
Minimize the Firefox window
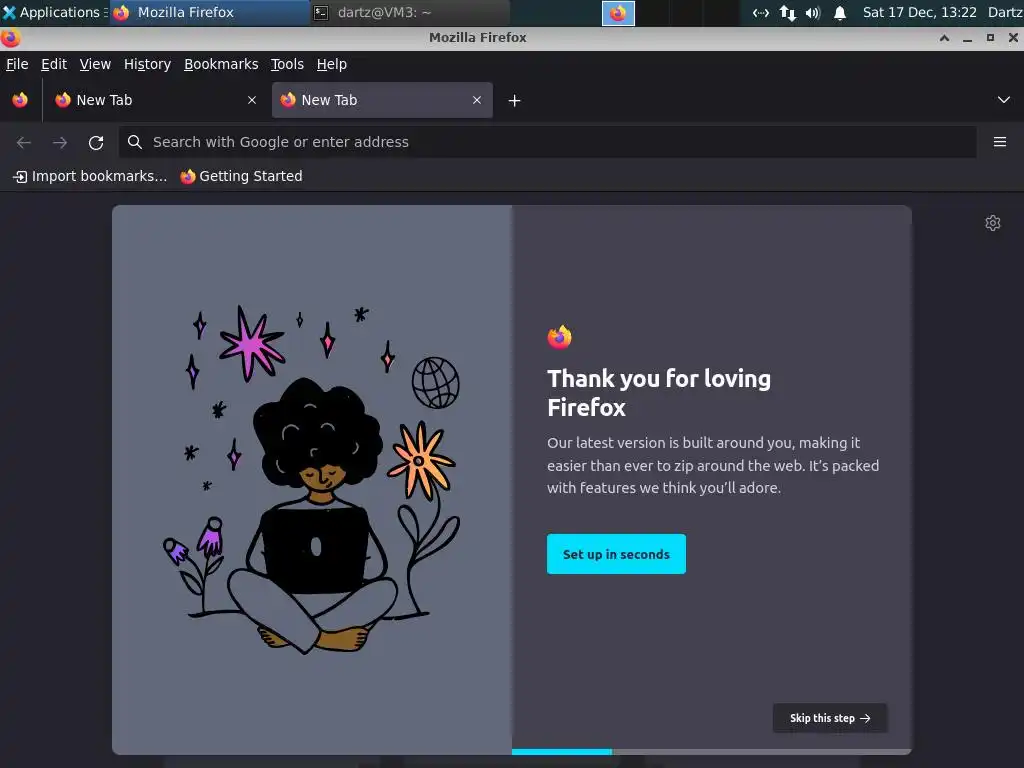(x=967, y=38)
